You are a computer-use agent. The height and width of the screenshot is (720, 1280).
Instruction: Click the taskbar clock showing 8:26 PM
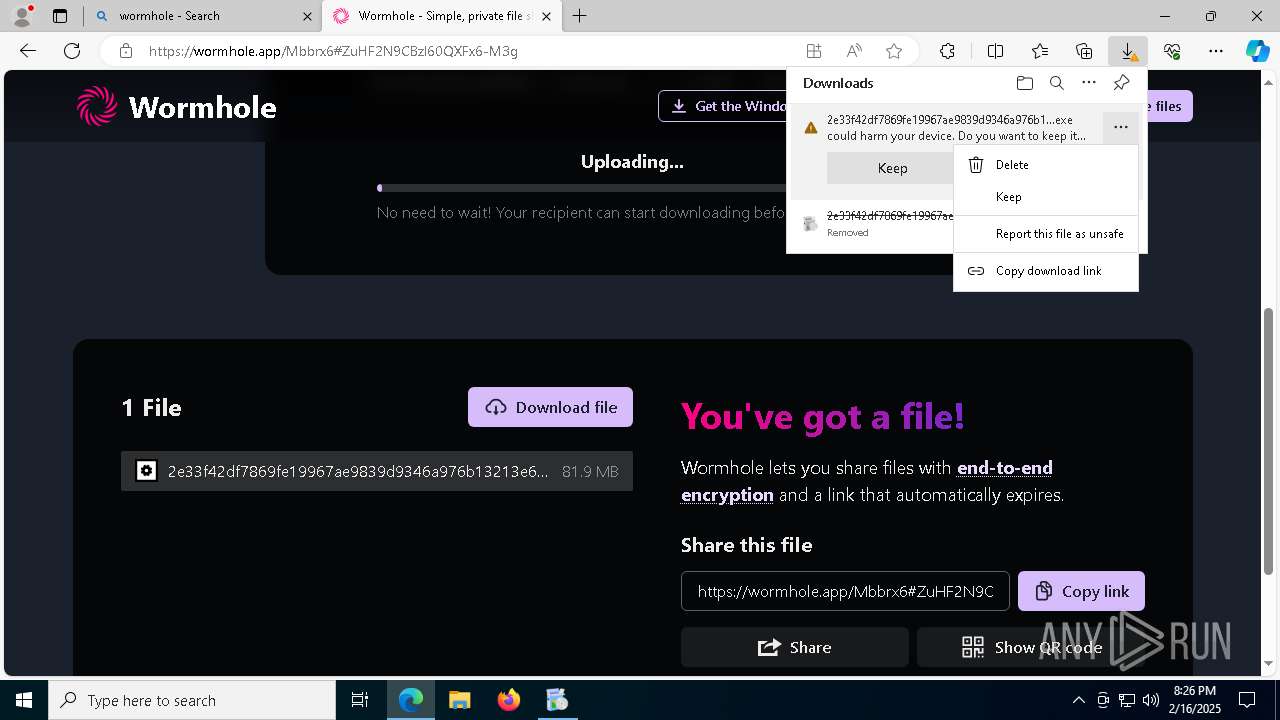click(x=1195, y=700)
